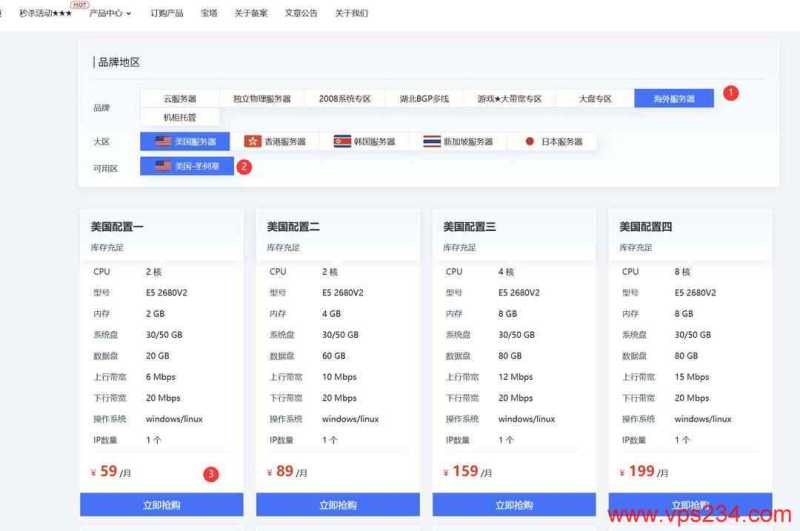Click 立即抢购 under 美国配置一

161,504
